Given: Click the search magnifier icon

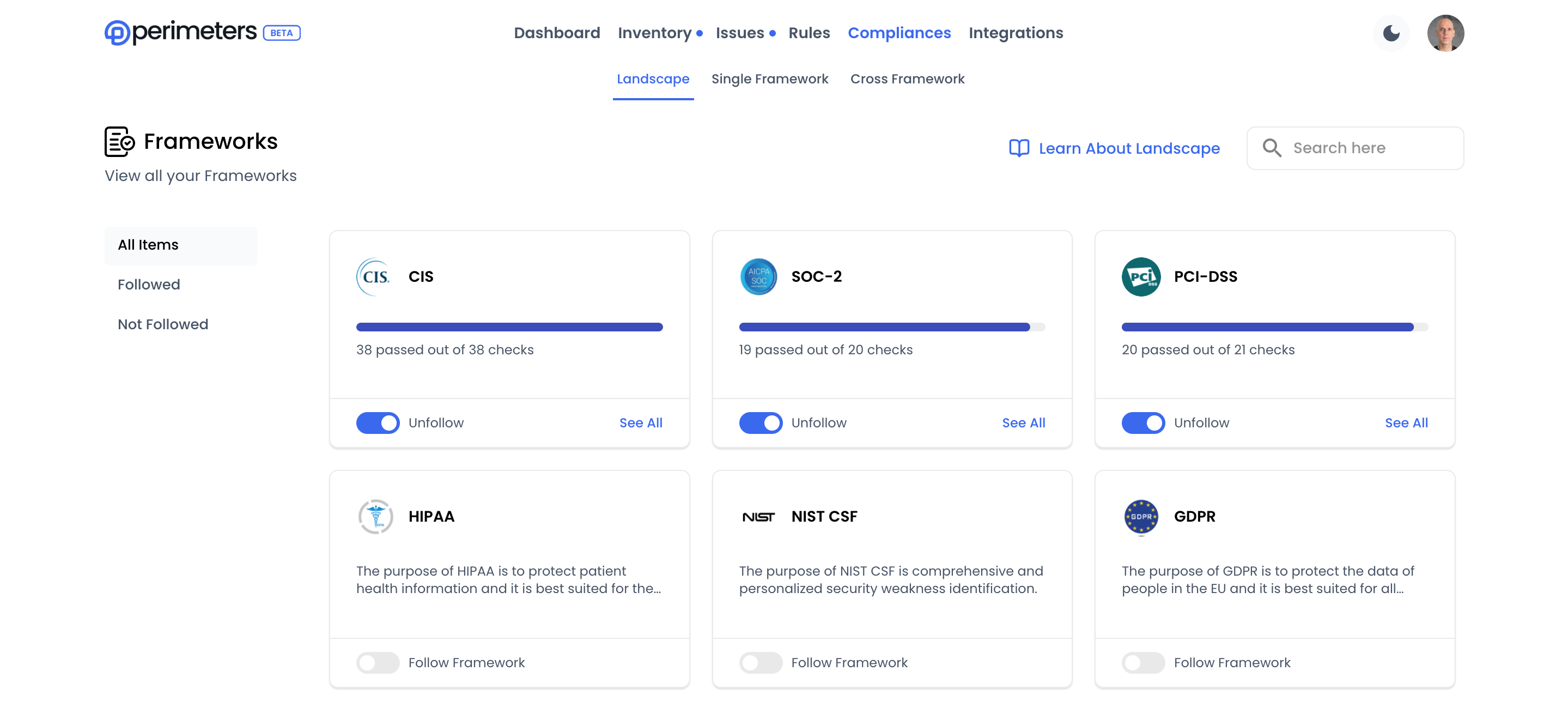Looking at the screenshot, I should click(x=1272, y=148).
